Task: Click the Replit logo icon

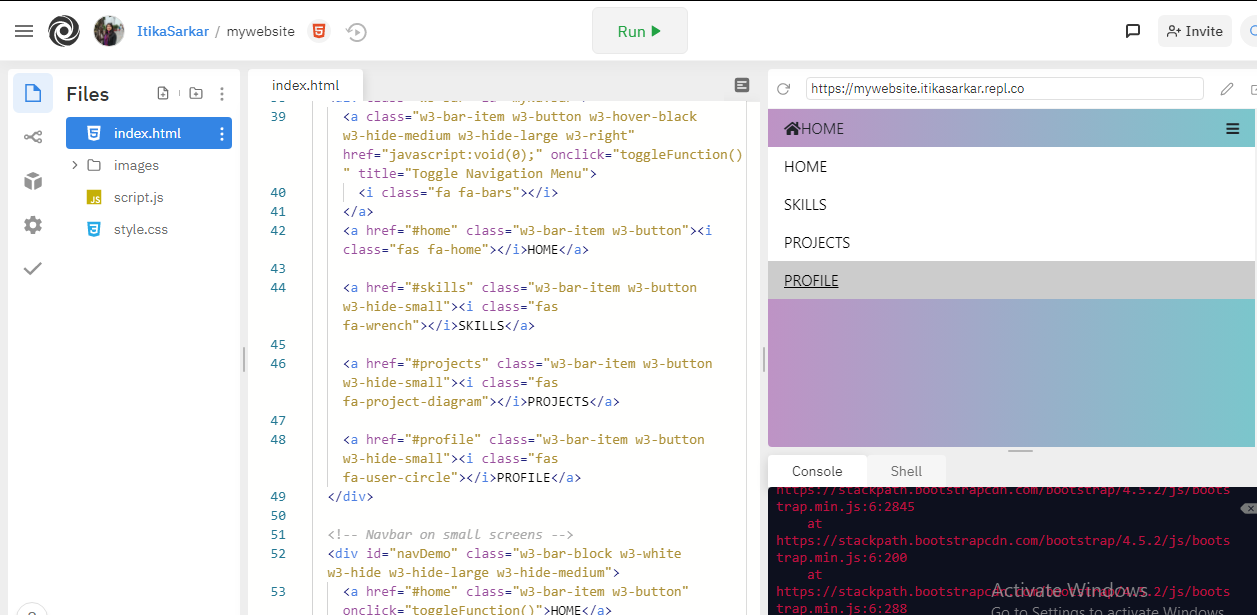Action: pos(64,31)
